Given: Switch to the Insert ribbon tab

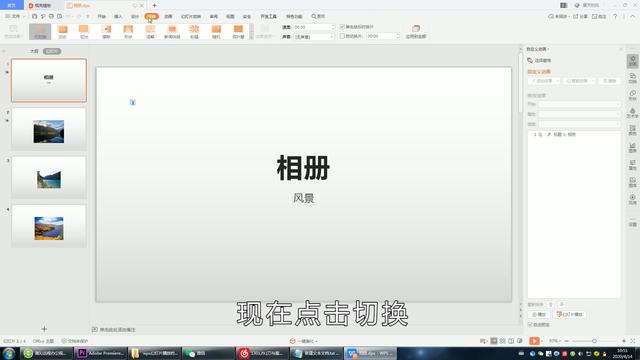Looking at the screenshot, I should click(x=118, y=16).
